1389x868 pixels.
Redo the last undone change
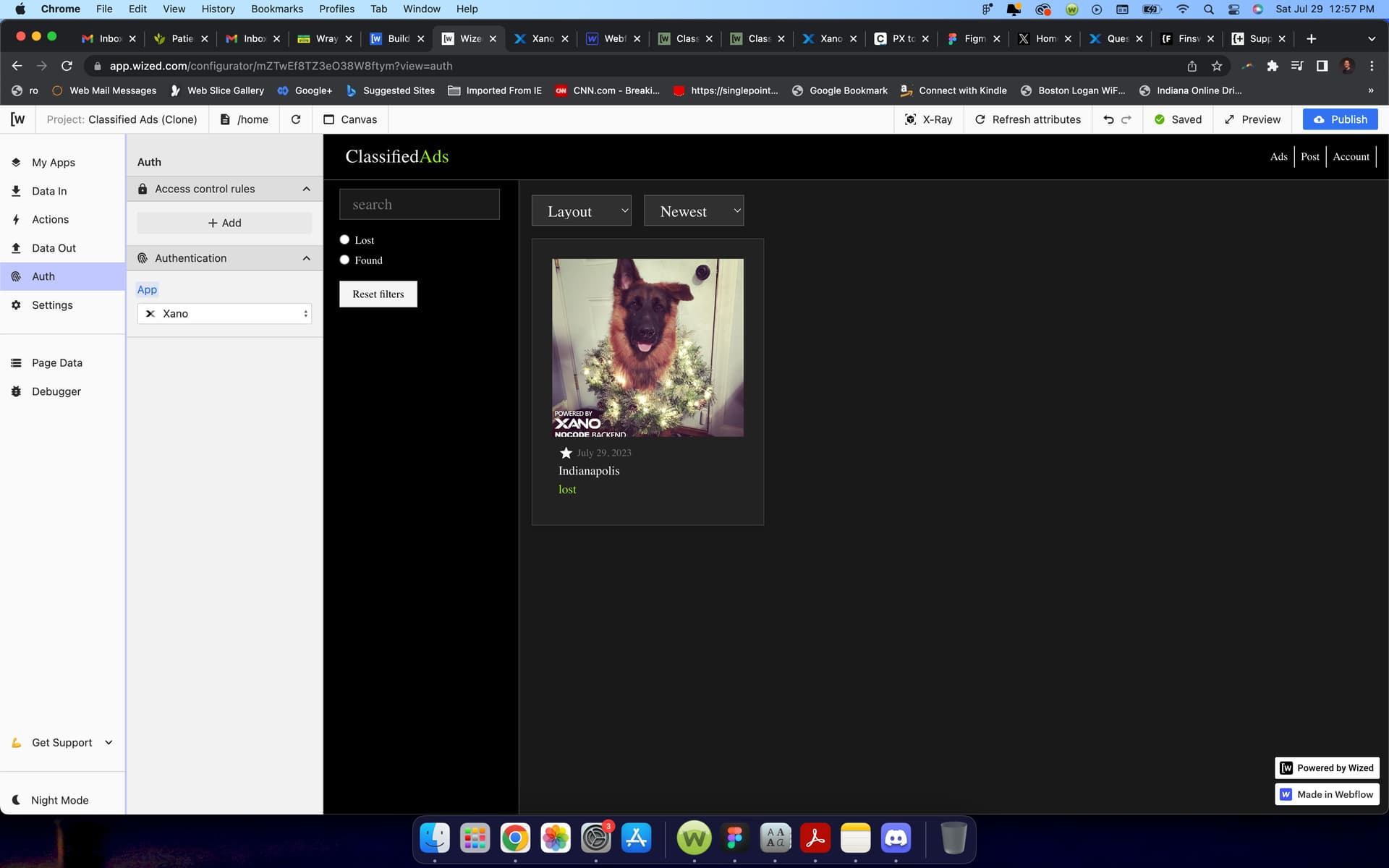point(1126,119)
